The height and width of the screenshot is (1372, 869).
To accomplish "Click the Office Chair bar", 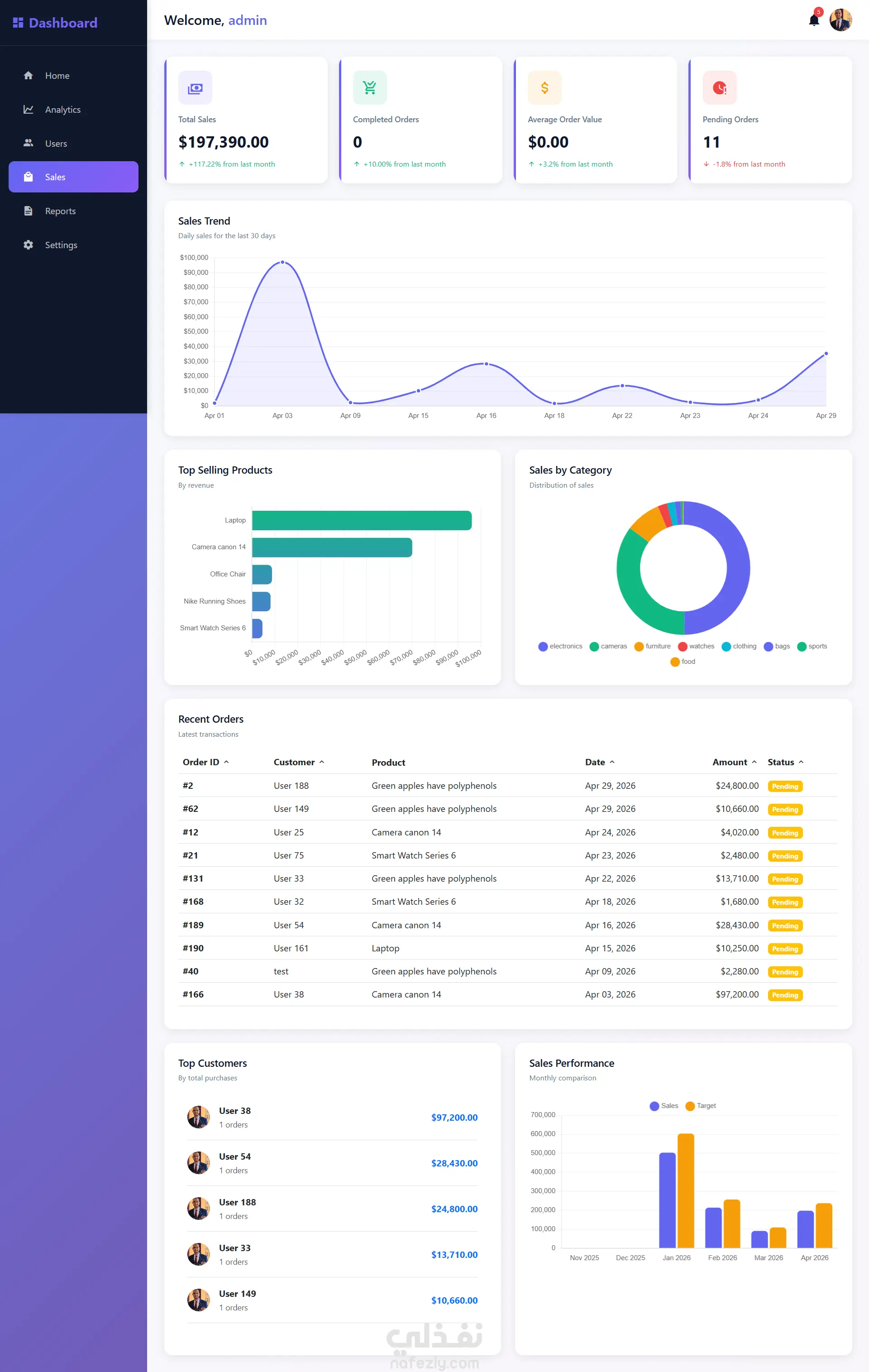I will [262, 574].
